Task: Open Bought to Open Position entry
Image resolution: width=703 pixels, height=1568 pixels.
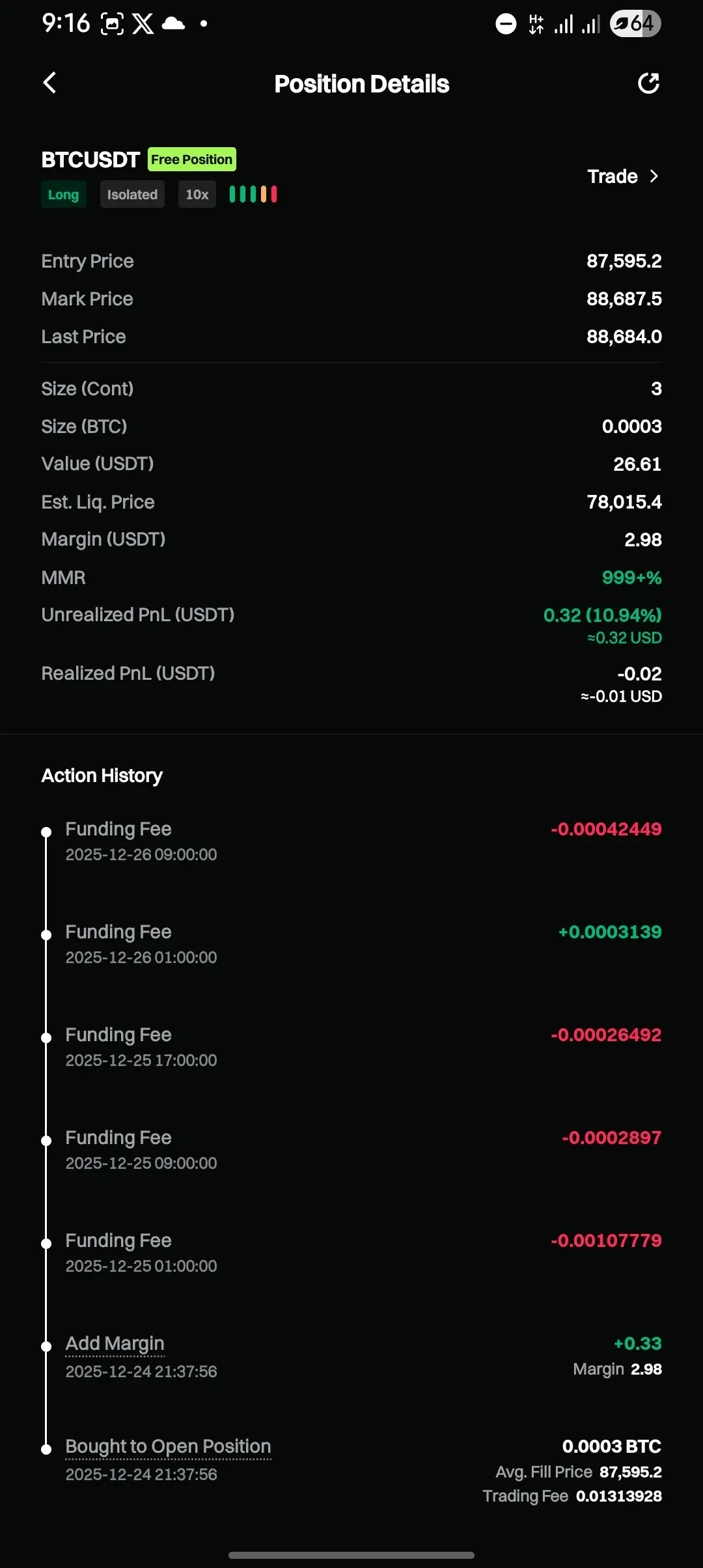Action: click(168, 1446)
